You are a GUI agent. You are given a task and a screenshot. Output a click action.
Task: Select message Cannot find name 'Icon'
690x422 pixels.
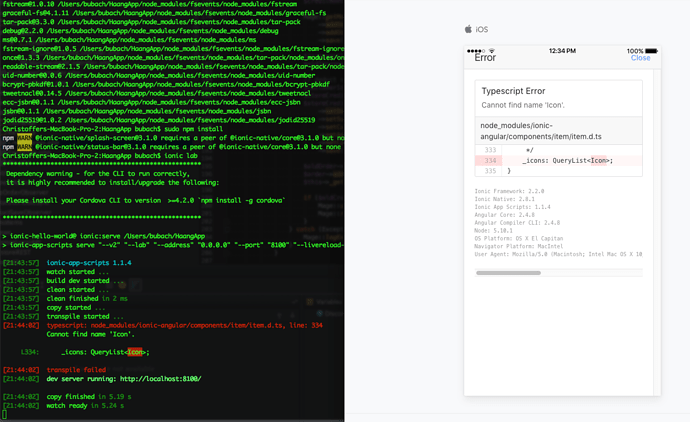pyautogui.click(x=523, y=105)
